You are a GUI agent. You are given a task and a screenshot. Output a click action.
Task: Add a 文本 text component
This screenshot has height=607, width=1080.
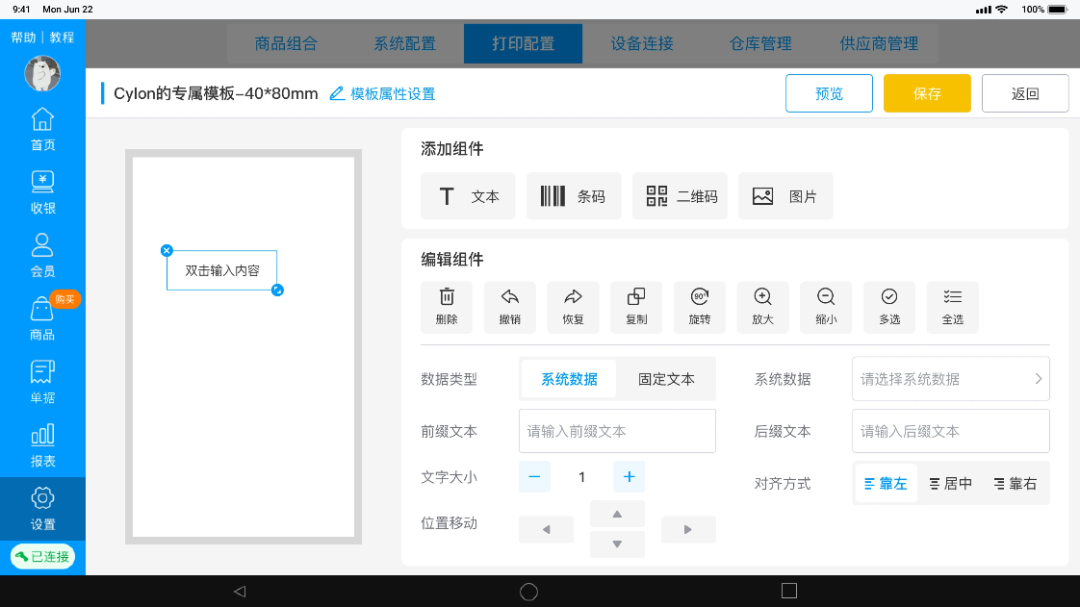(468, 196)
